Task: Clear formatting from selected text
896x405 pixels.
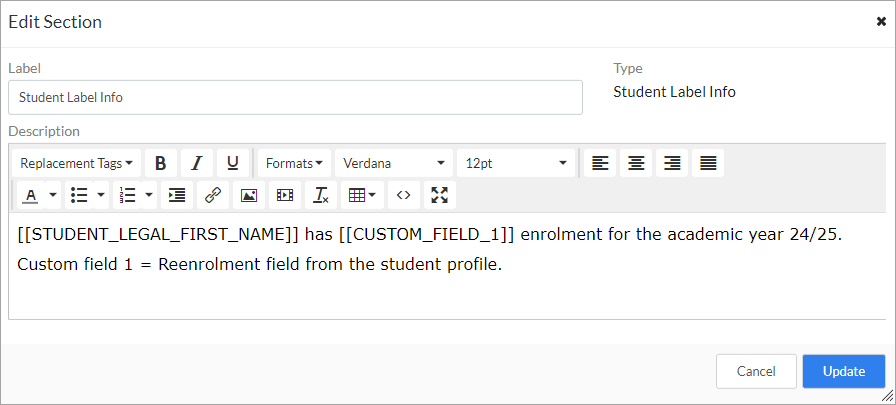Action: point(321,195)
